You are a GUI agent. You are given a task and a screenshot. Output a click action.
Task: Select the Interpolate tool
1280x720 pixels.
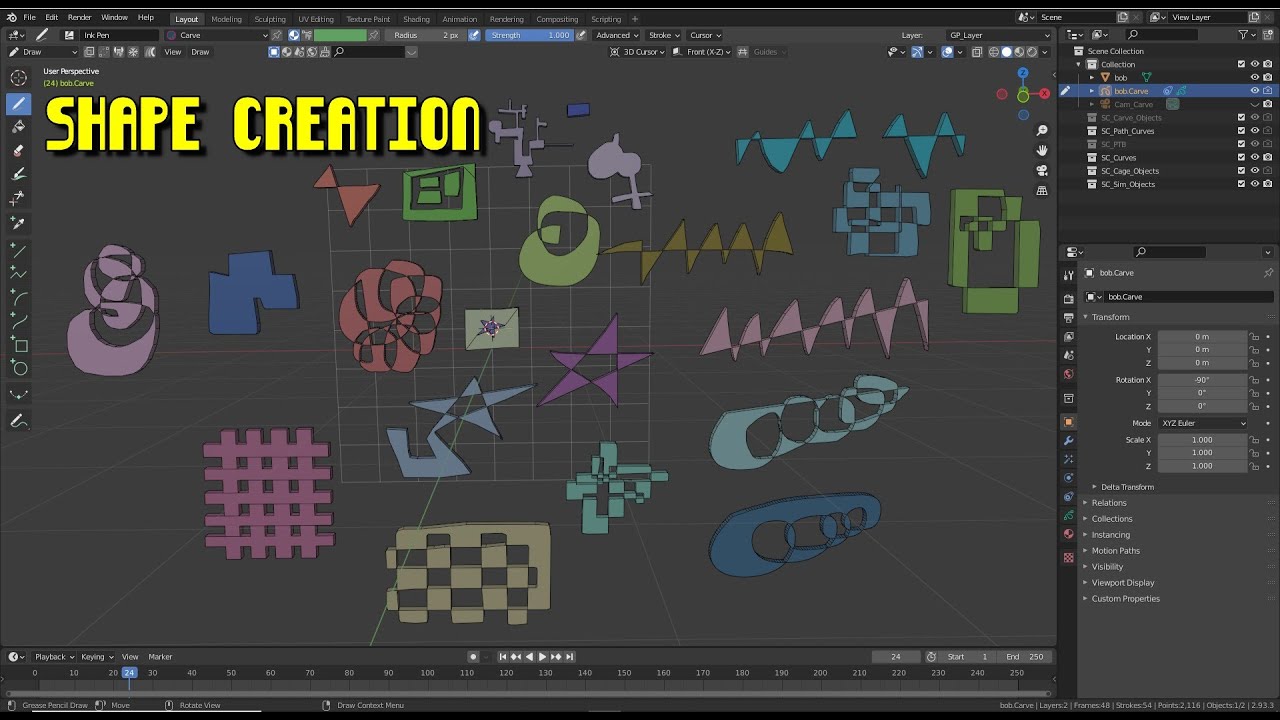point(19,396)
